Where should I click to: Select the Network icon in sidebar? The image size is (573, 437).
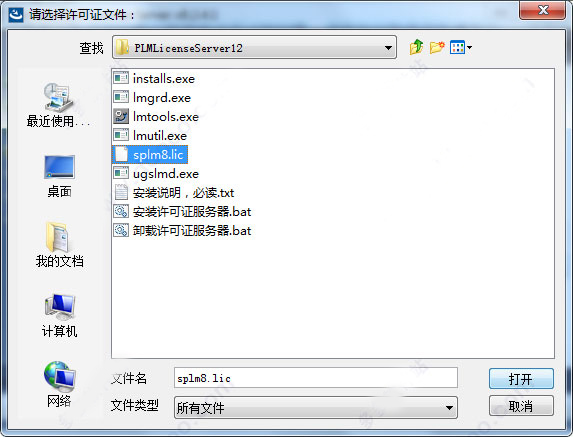click(x=59, y=384)
